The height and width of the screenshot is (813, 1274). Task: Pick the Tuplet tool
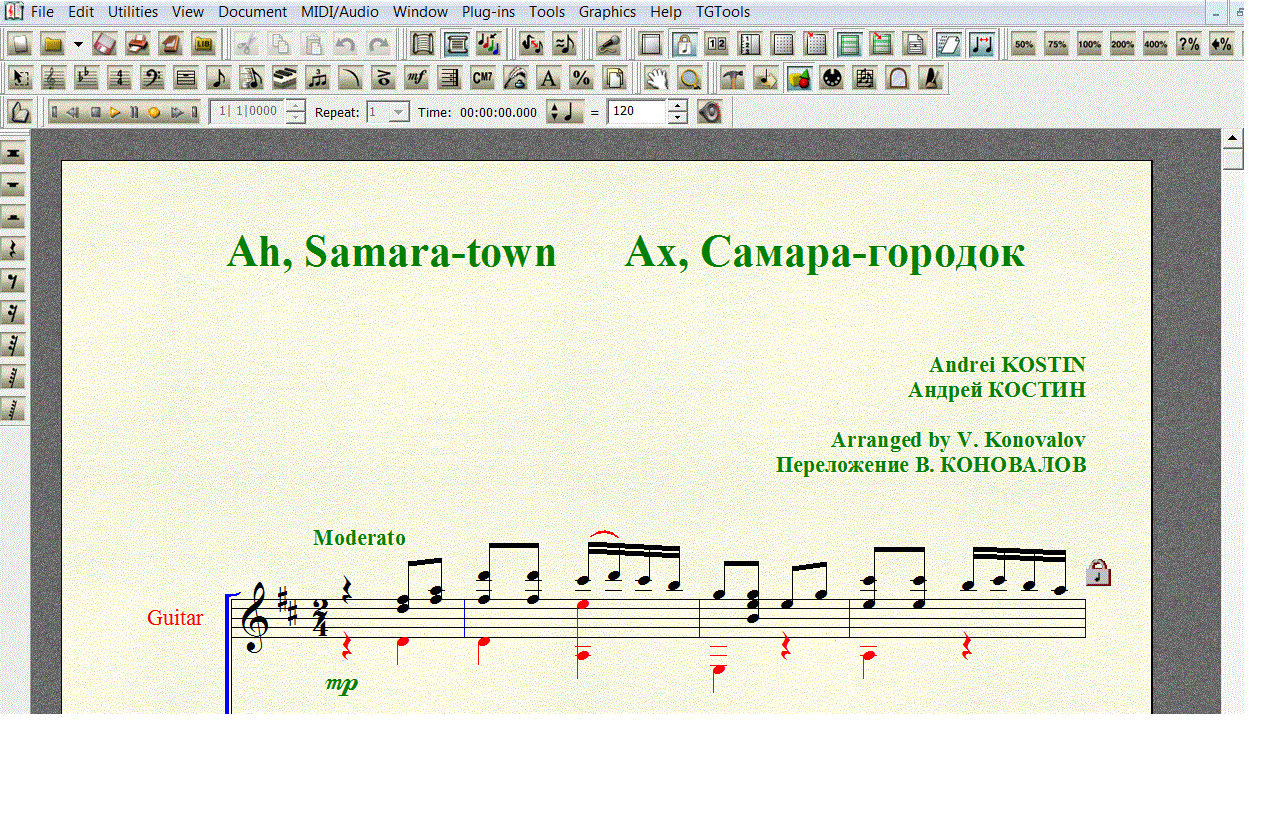[318, 78]
